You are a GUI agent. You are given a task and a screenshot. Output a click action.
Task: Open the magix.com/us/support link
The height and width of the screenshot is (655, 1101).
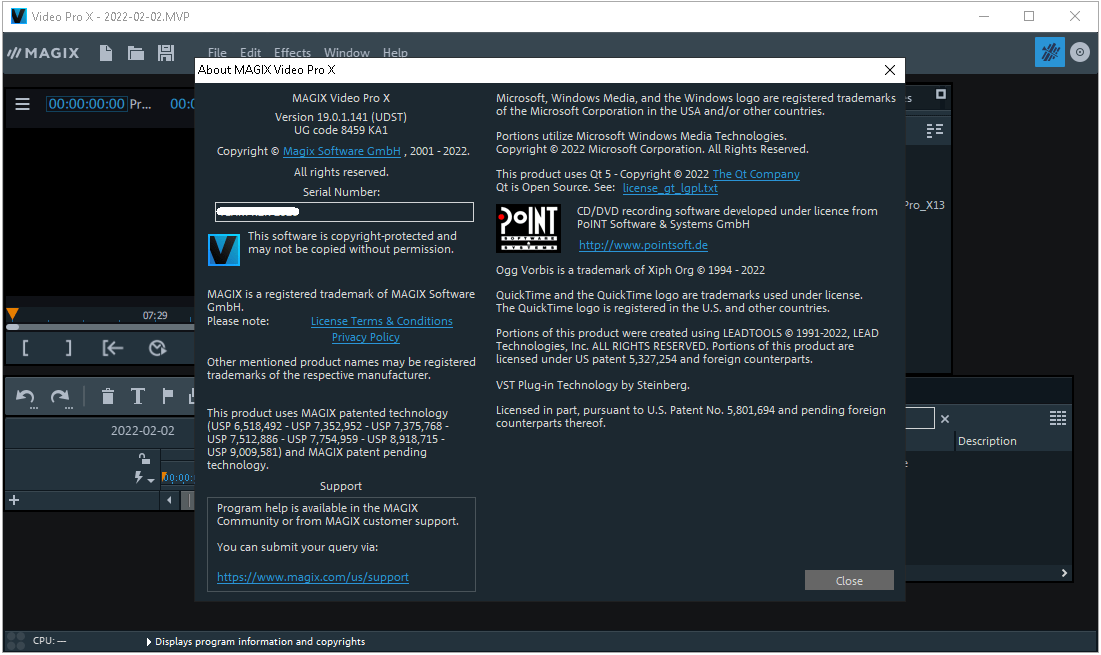point(312,577)
